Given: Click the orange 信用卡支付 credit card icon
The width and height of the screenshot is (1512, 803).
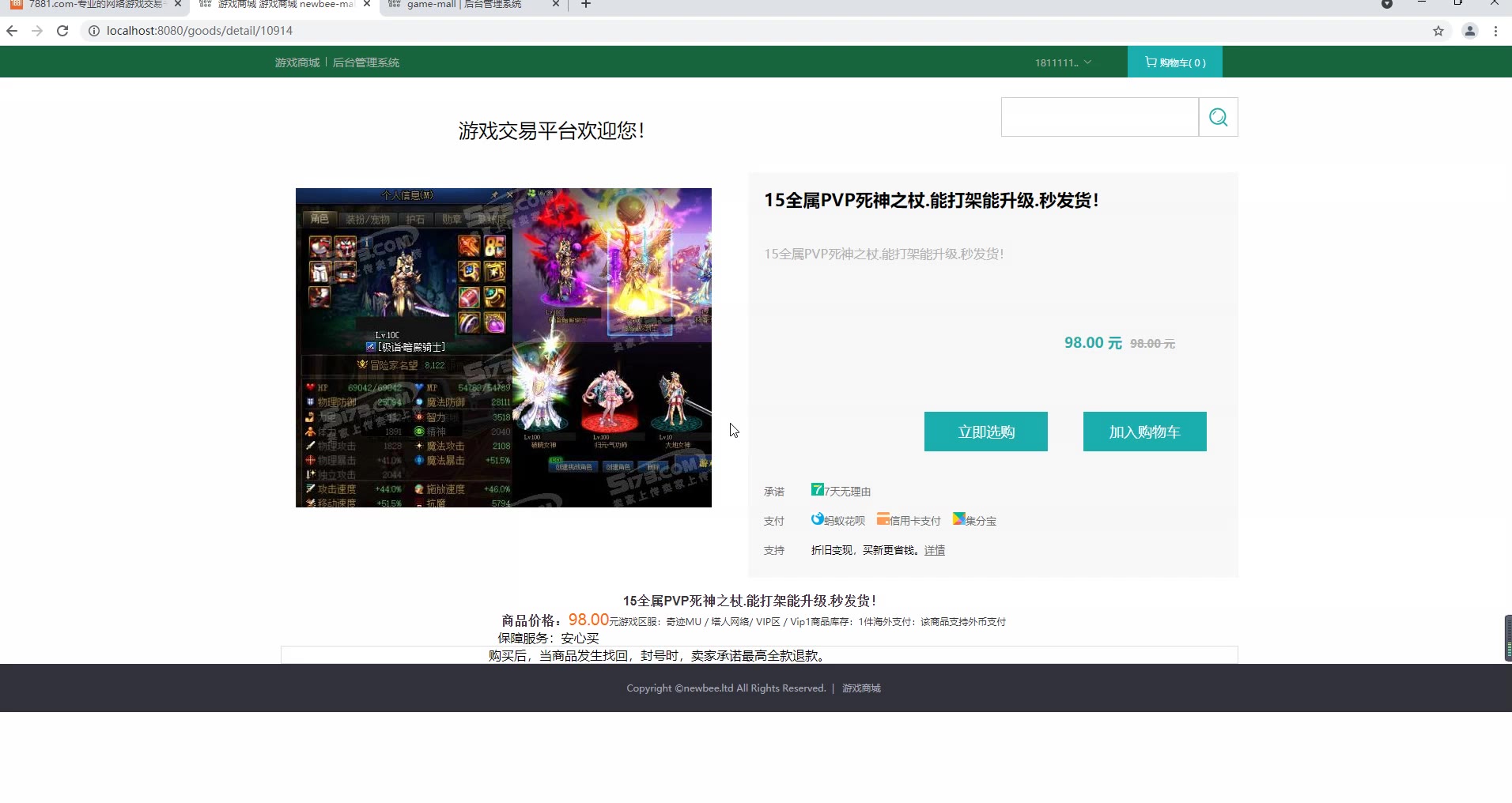Looking at the screenshot, I should click(x=883, y=519).
